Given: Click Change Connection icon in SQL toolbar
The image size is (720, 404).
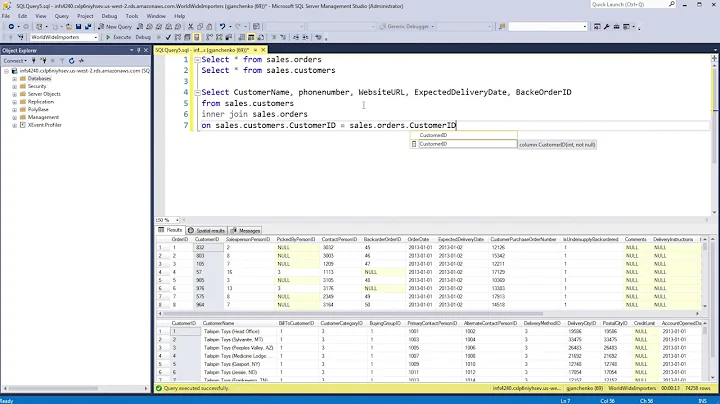Looking at the screenshot, I should point(21,37).
